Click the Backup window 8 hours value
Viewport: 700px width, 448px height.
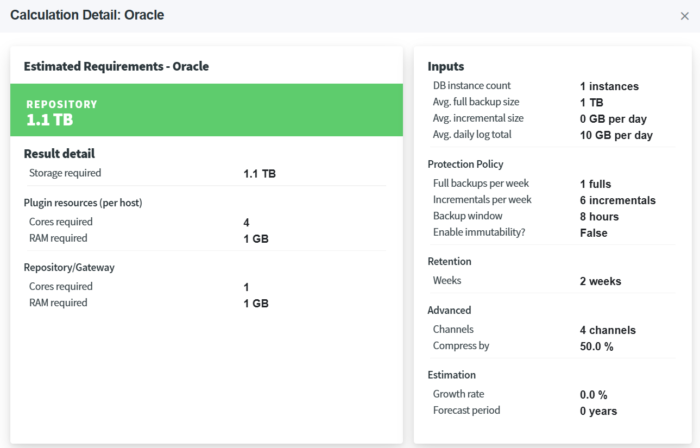(600, 216)
